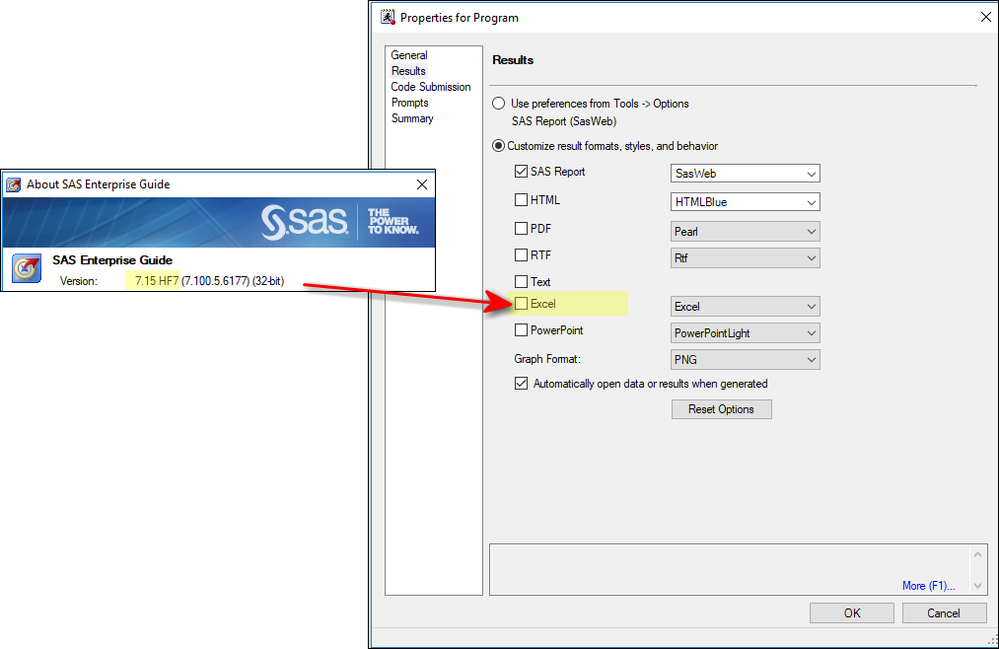The width and height of the screenshot is (999, 649).
Task: Open the Excel style dropdown
Action: [x=745, y=306]
